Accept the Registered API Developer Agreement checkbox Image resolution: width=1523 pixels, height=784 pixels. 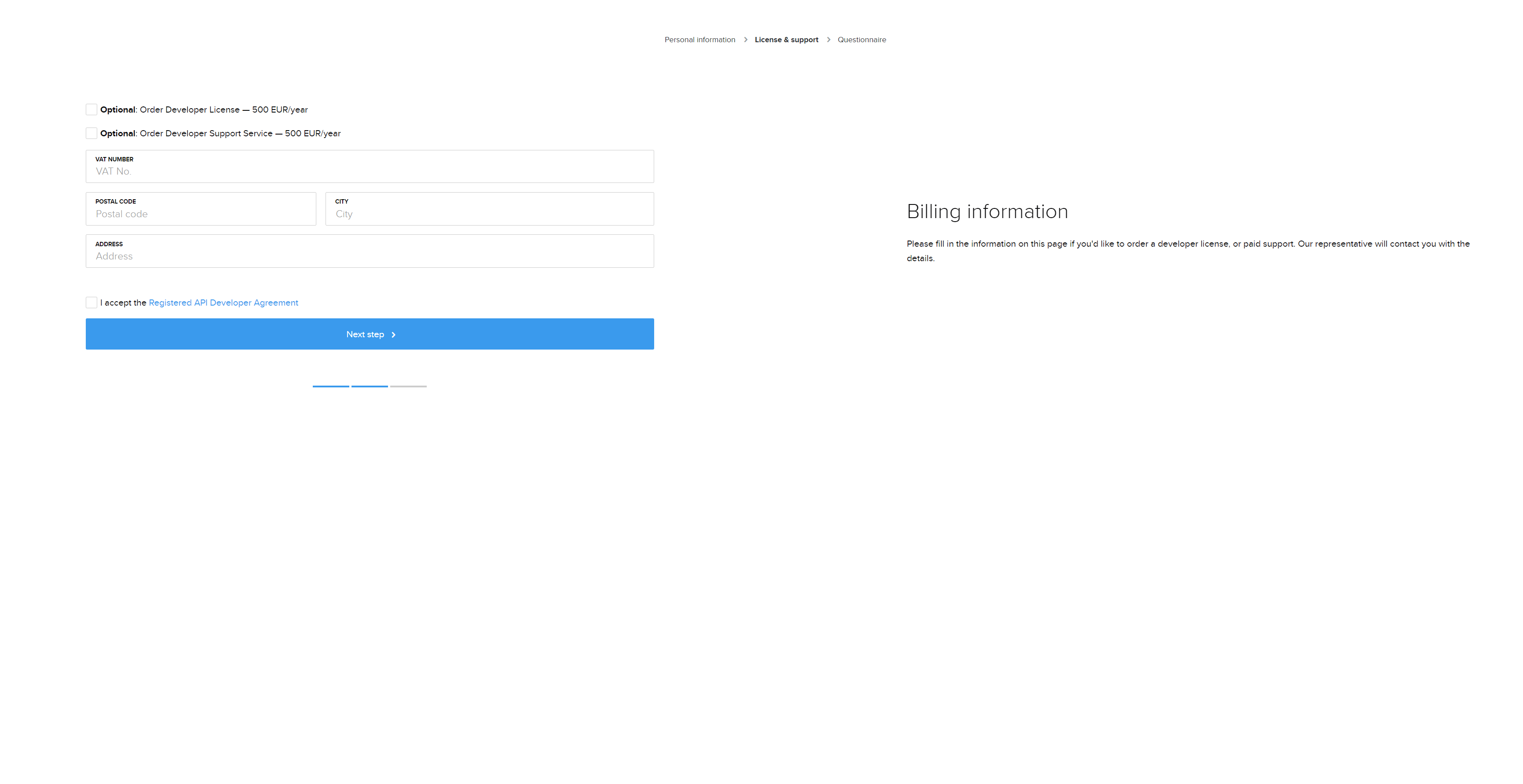click(x=91, y=303)
